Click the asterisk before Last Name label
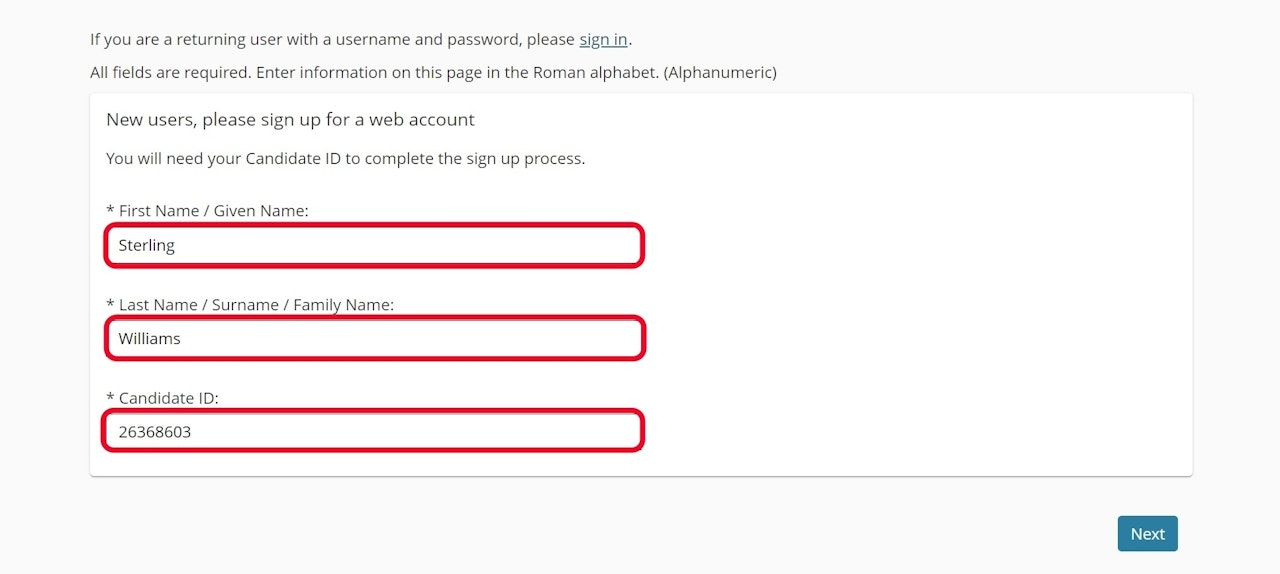Viewport: 1280px width, 574px height. click(110, 304)
